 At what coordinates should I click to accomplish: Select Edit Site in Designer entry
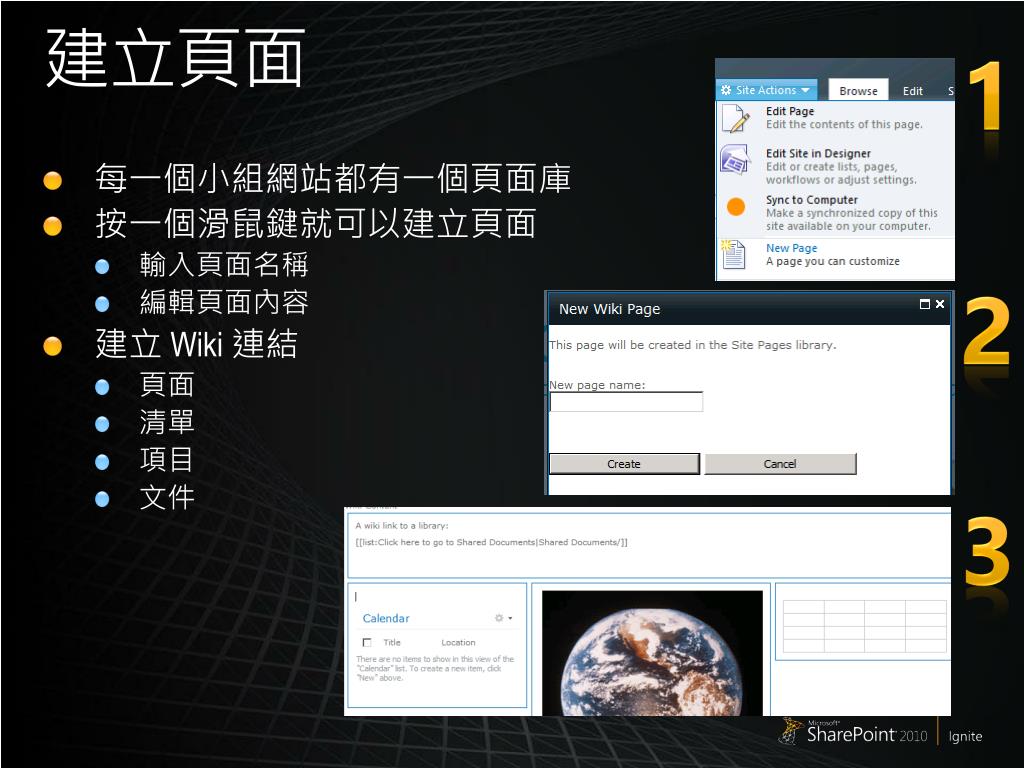818,153
